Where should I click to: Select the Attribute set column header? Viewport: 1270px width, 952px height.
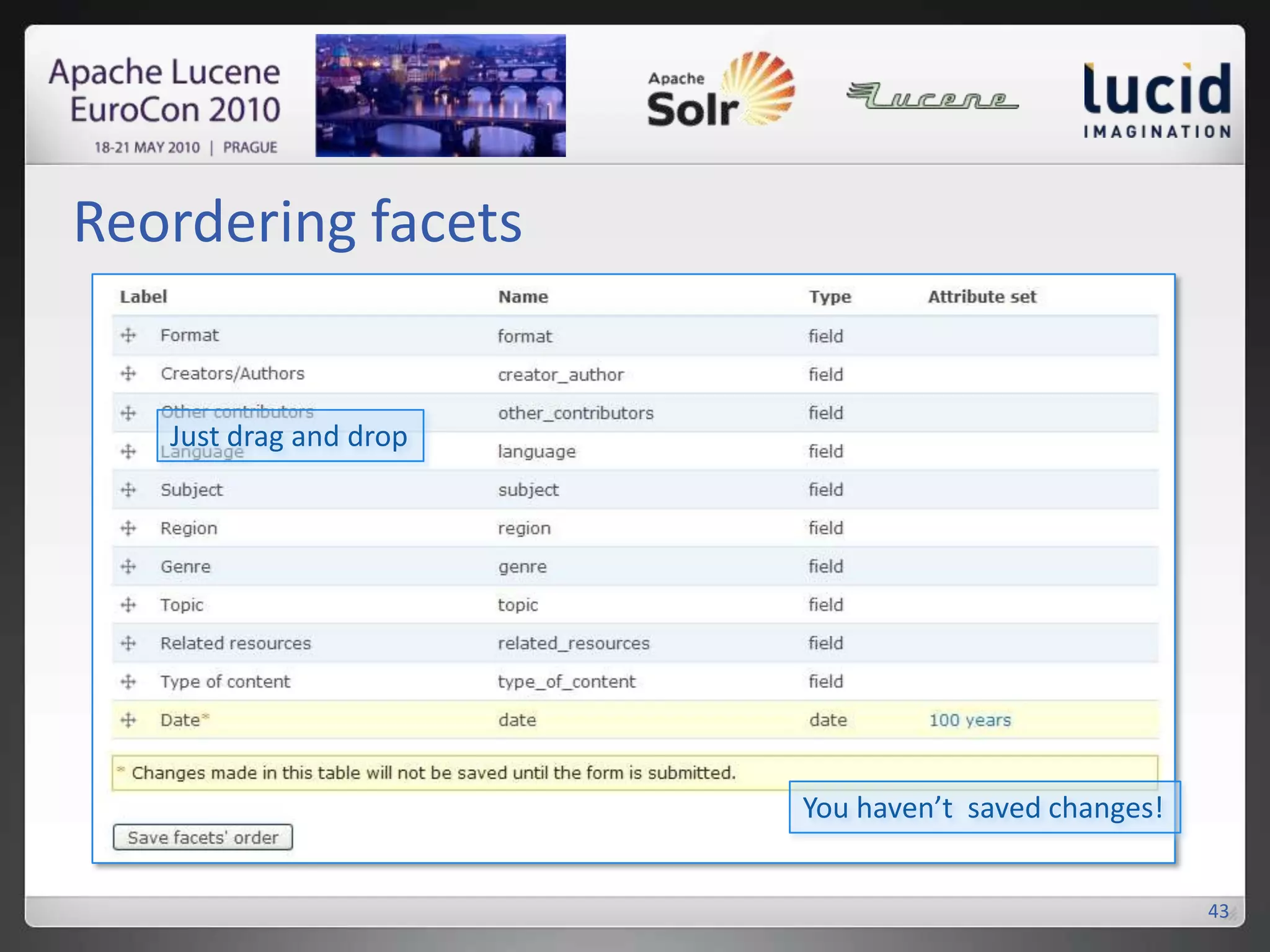click(982, 297)
